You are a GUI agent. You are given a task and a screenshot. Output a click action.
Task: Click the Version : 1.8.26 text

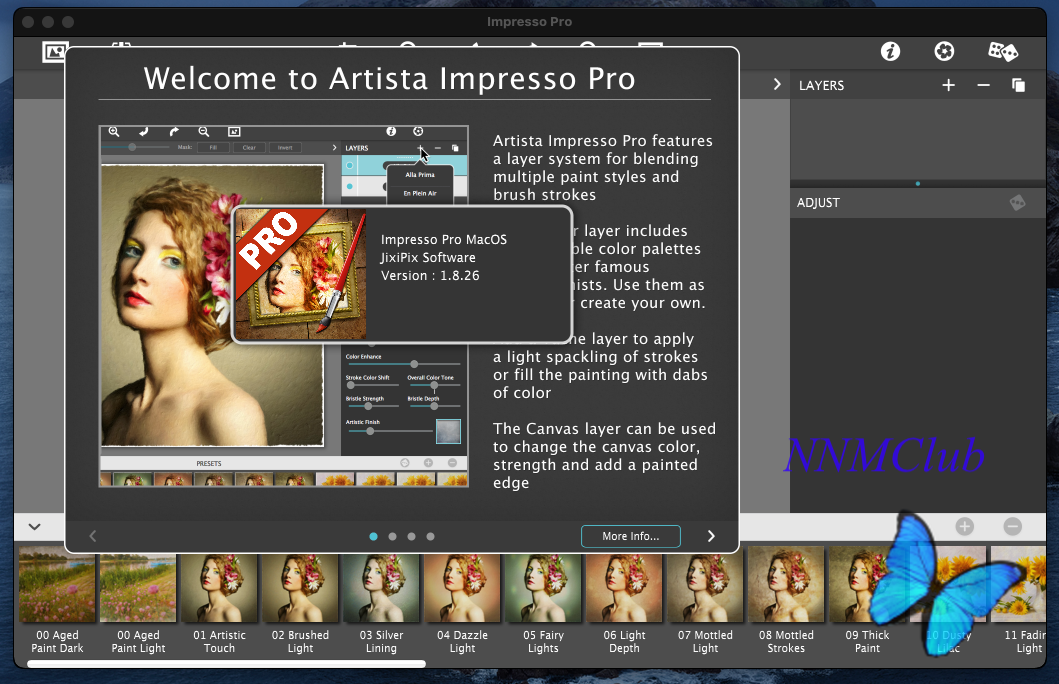430,275
